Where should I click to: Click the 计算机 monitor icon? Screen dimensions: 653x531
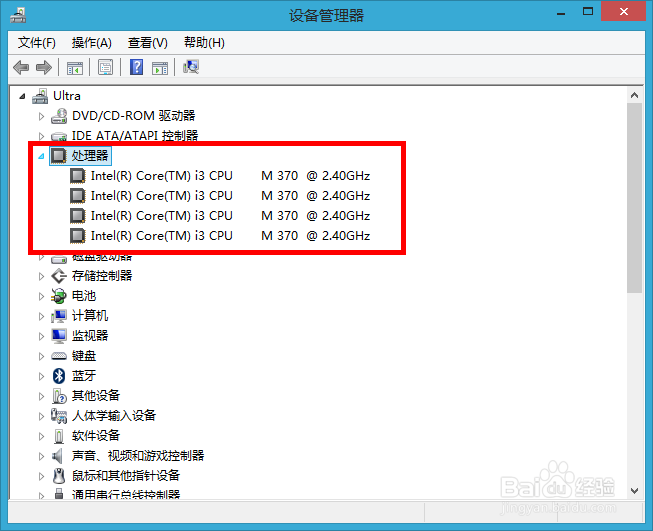59,316
